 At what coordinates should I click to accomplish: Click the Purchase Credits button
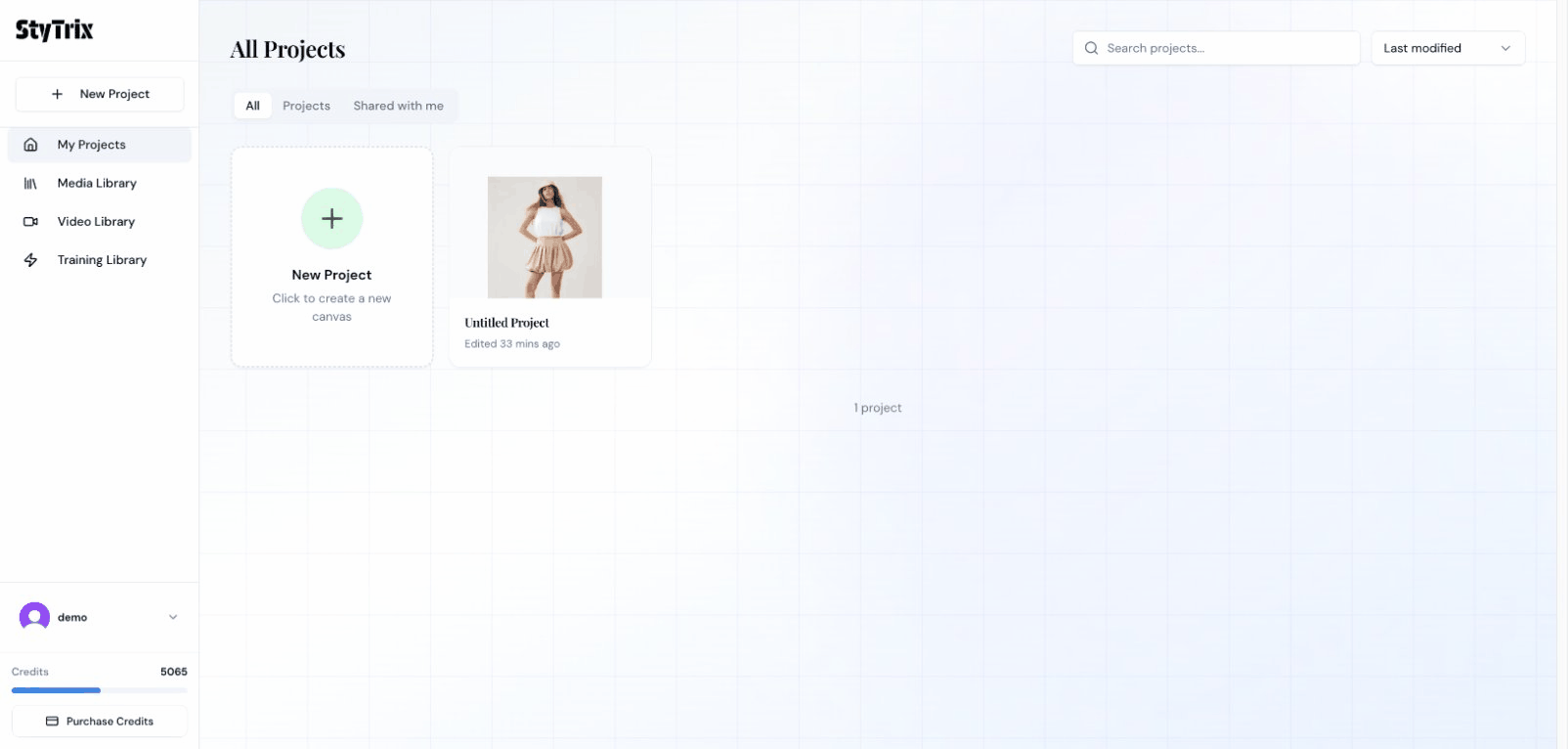[x=100, y=722]
